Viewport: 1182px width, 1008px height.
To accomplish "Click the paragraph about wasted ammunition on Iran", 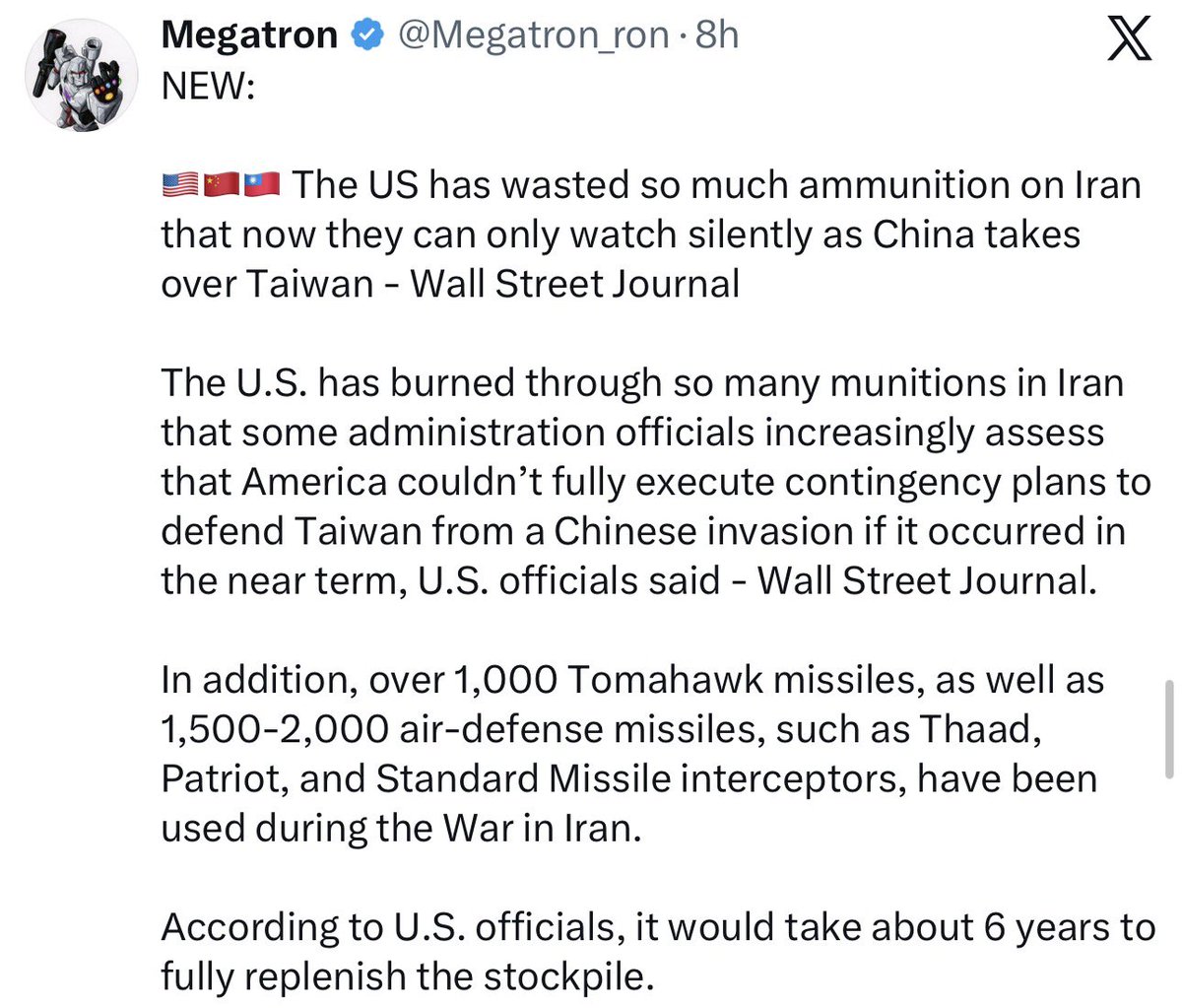I will (651, 235).
